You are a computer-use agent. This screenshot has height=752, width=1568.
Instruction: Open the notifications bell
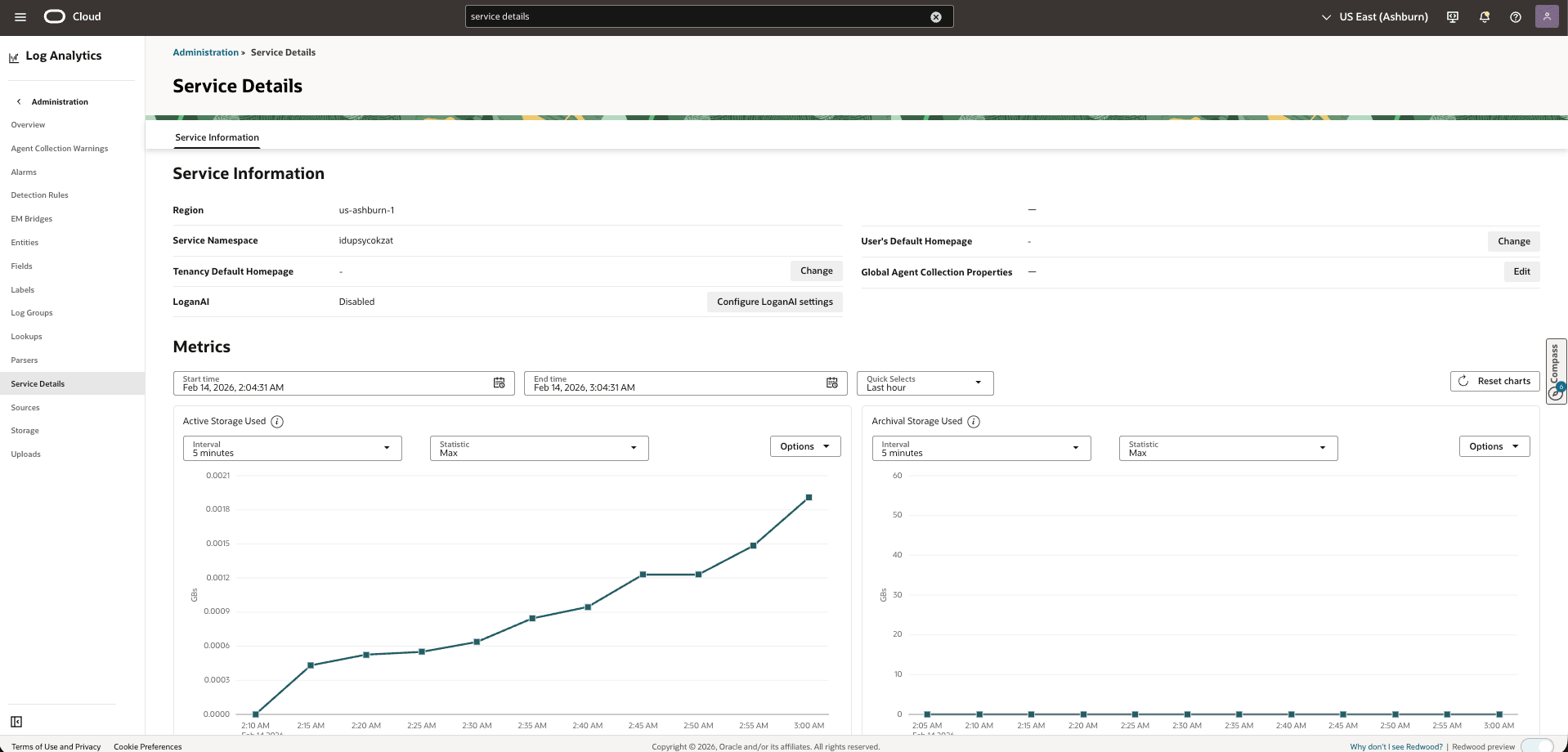(1484, 16)
